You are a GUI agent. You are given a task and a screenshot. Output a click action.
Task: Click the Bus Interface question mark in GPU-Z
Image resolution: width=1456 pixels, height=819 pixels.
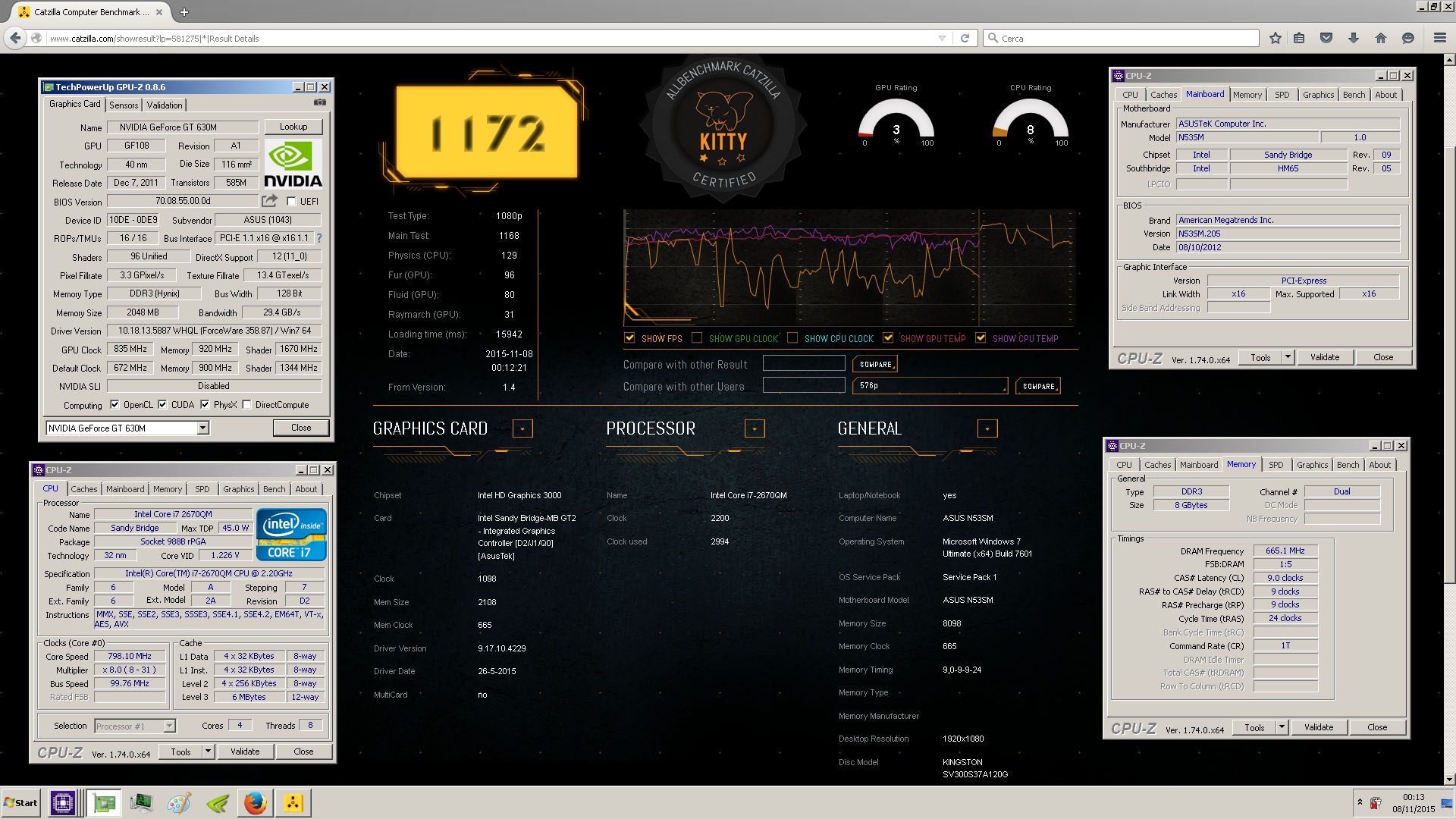pyautogui.click(x=319, y=238)
